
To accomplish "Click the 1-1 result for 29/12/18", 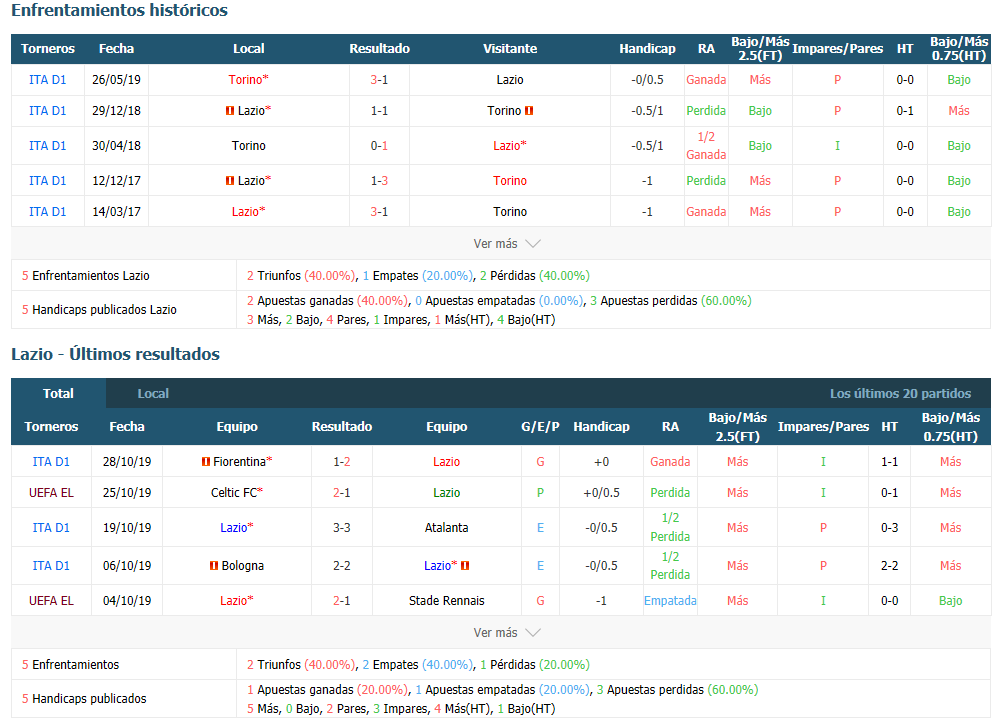I will coord(379,111).
